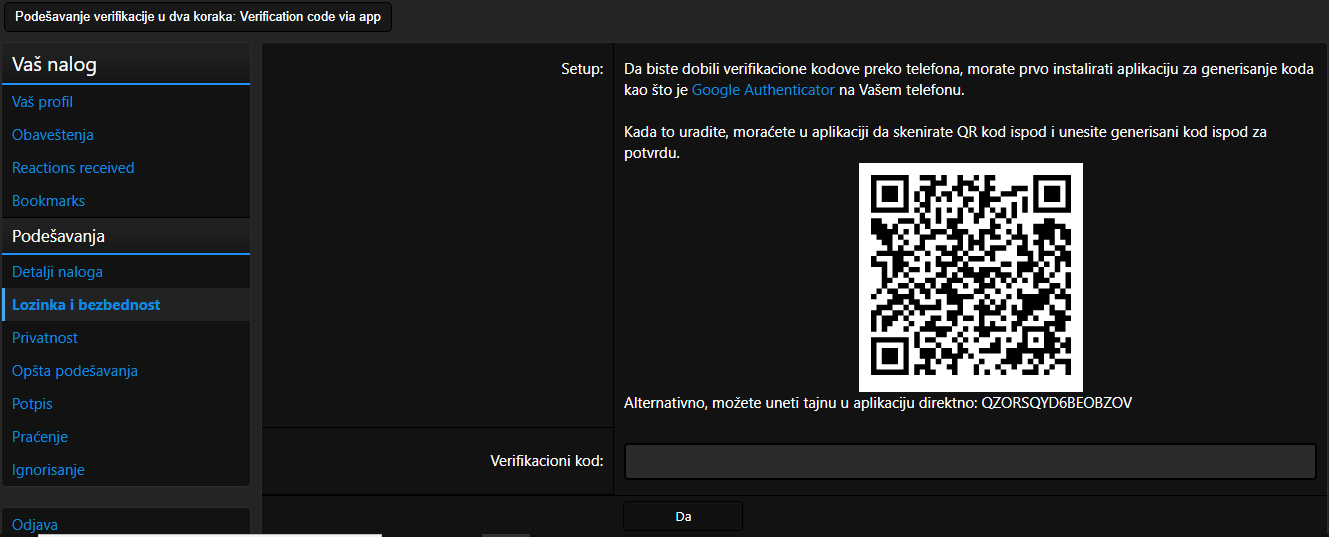Viewport: 1329px width, 537px height.
Task: Follow the Google Authenticator link
Action: [x=763, y=90]
